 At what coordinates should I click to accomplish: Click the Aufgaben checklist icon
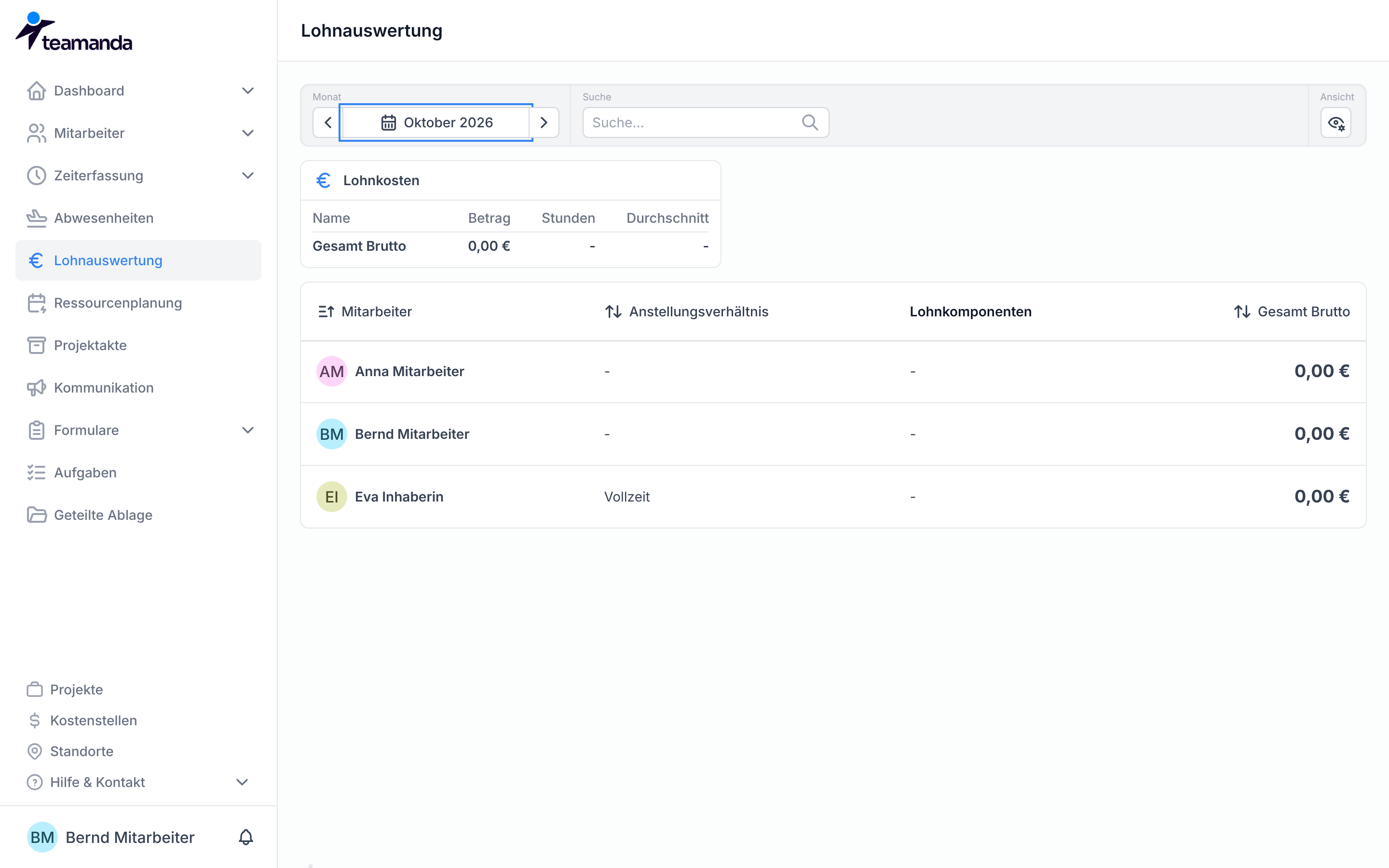pyautogui.click(x=36, y=473)
